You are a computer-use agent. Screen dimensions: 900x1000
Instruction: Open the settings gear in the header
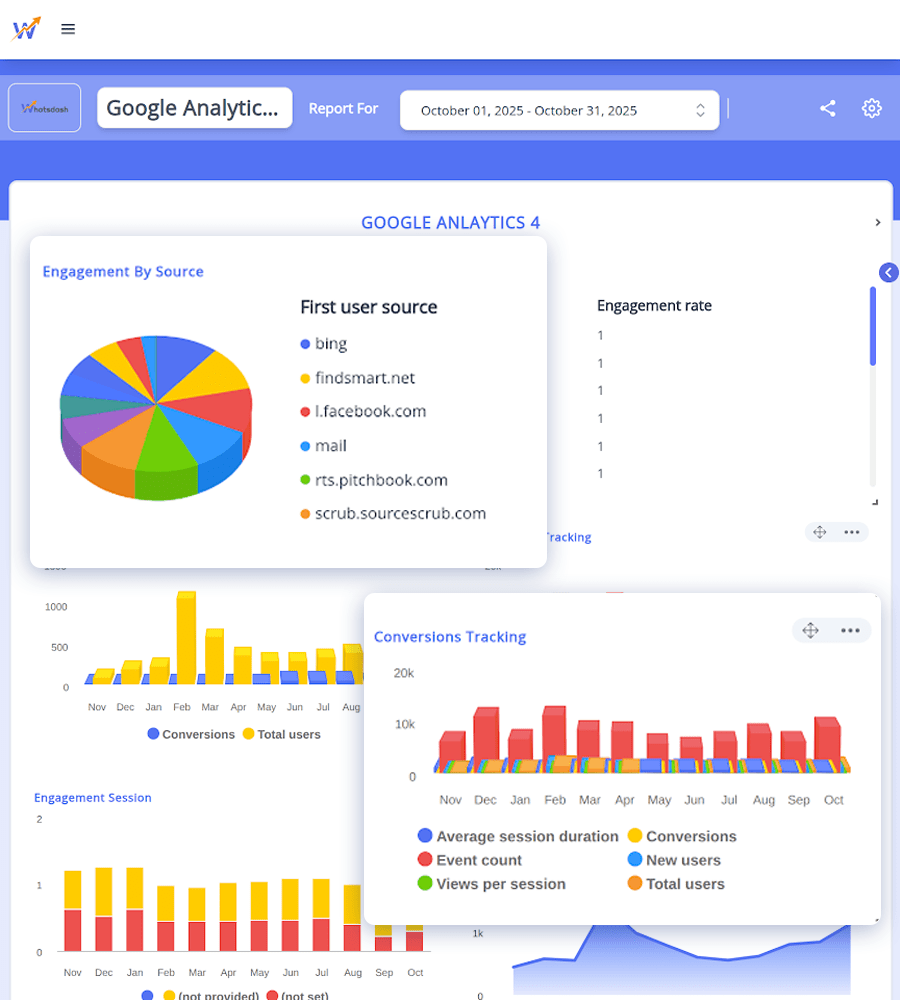[871, 108]
